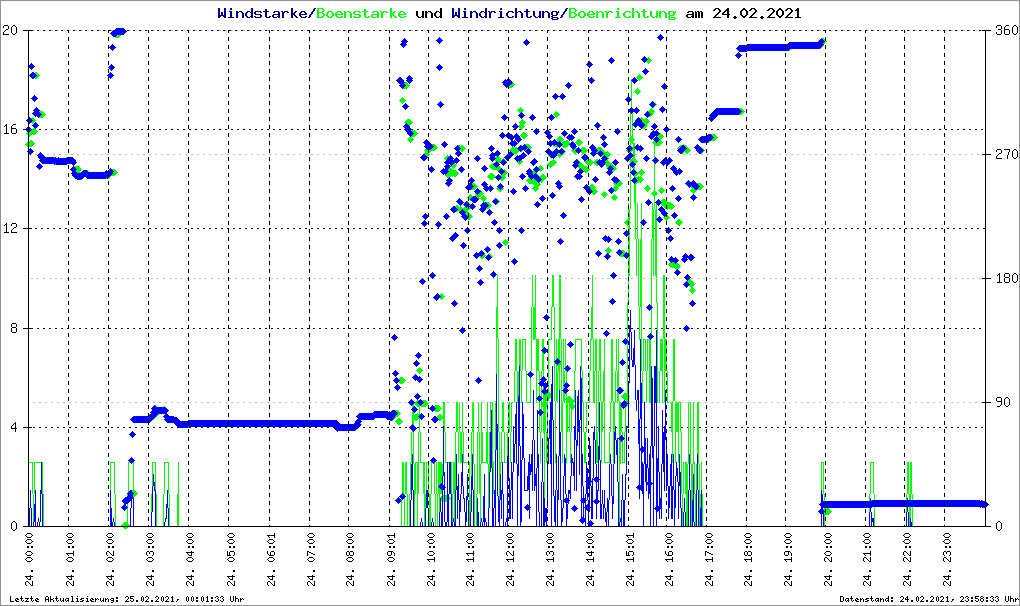
Task: Click the x-axis label '24. 22:00'
Action: (x=908, y=559)
